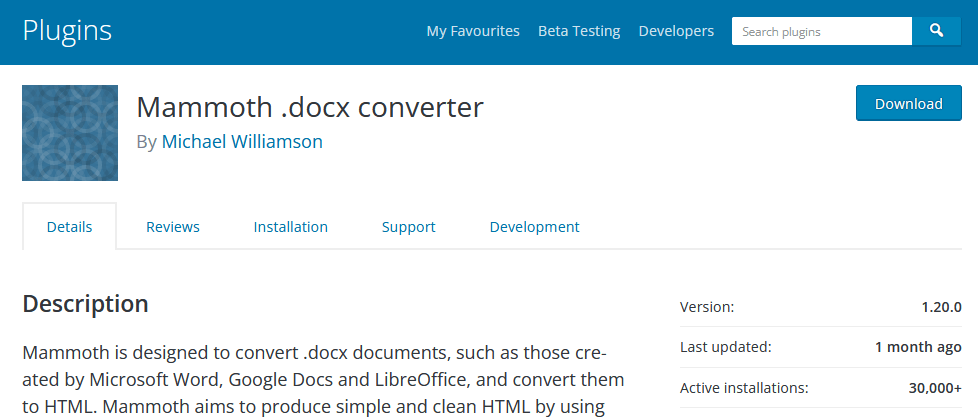Click the version number 1.20.0

click(941, 307)
